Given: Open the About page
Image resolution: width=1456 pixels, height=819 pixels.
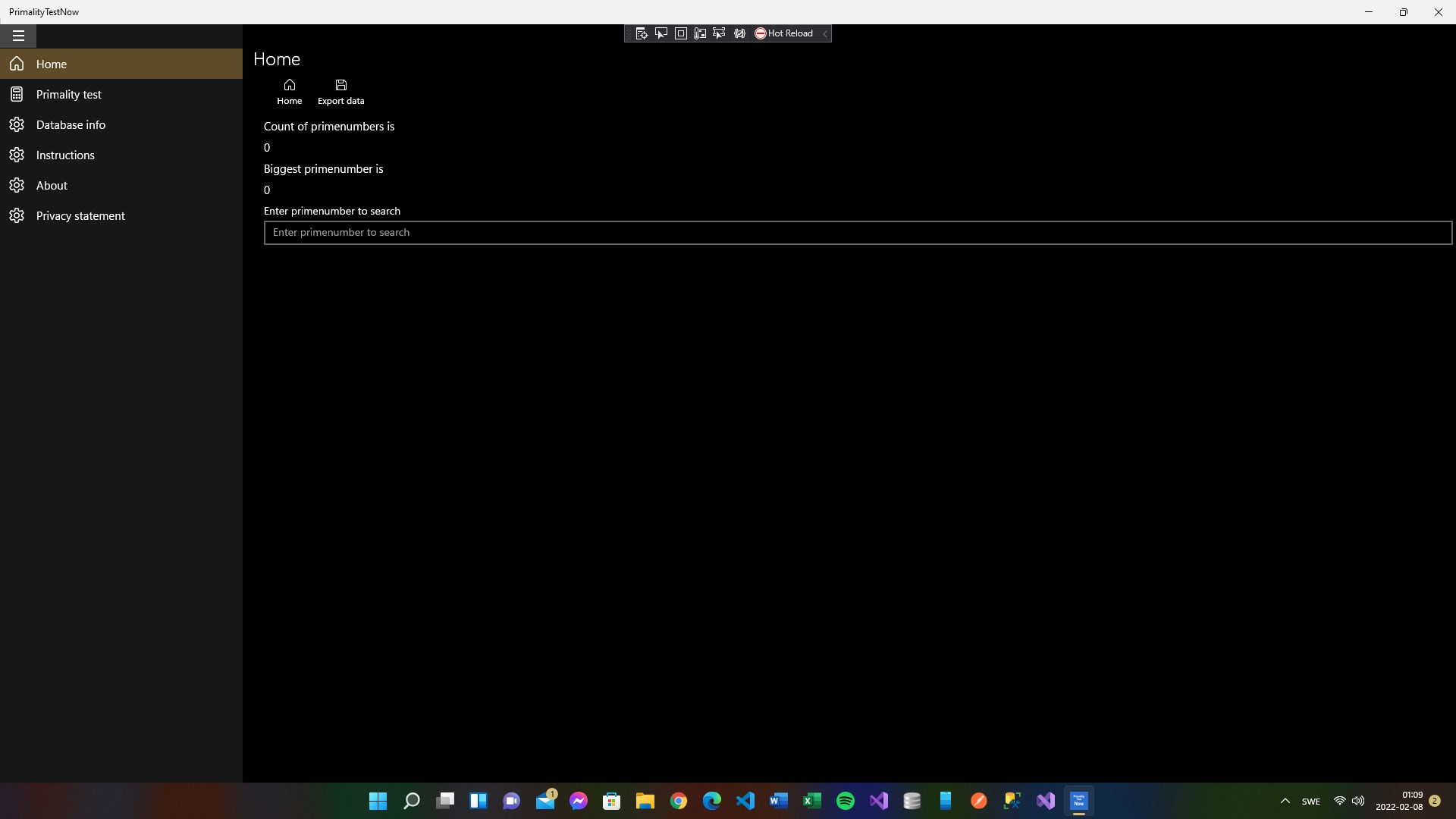Looking at the screenshot, I should coord(52,185).
